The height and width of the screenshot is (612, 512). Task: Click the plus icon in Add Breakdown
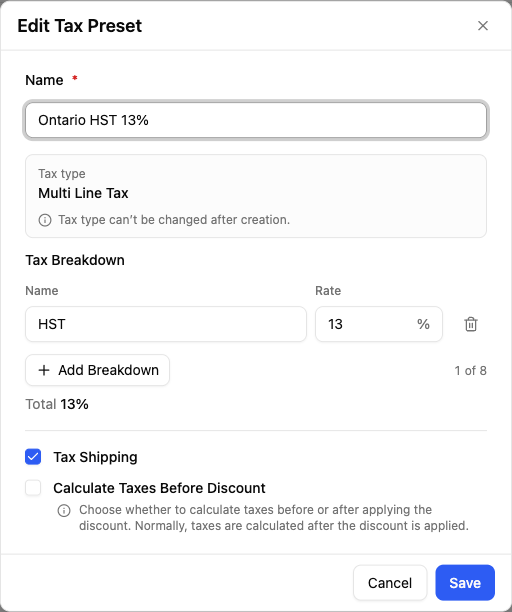(x=44, y=370)
